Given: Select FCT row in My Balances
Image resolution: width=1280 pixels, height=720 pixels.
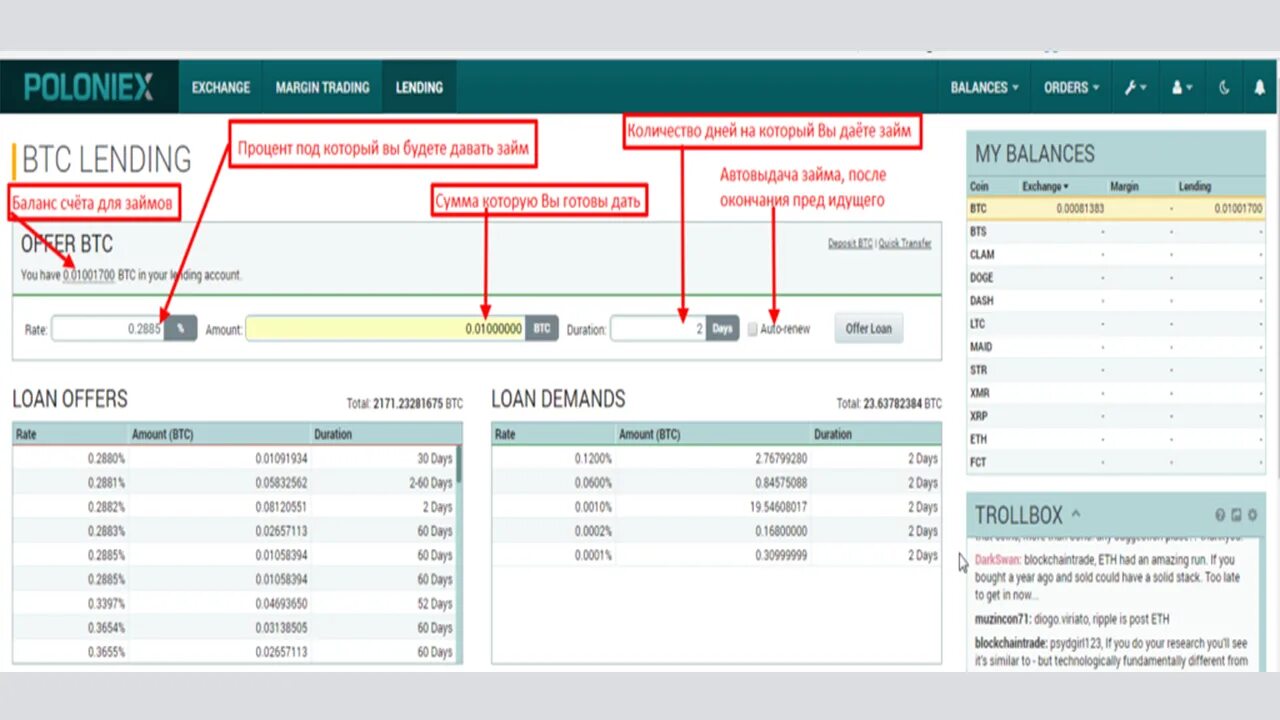Looking at the screenshot, I should point(1116,462).
